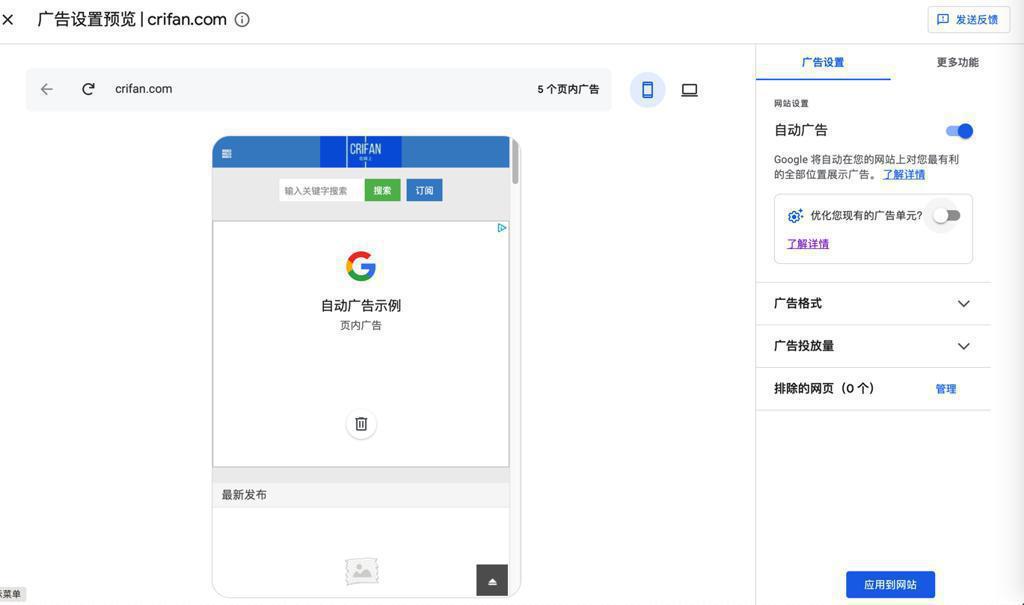Viewport: 1024px width, 605px height.
Task: Click the AdChoices icon on sample ad
Action: 502,228
